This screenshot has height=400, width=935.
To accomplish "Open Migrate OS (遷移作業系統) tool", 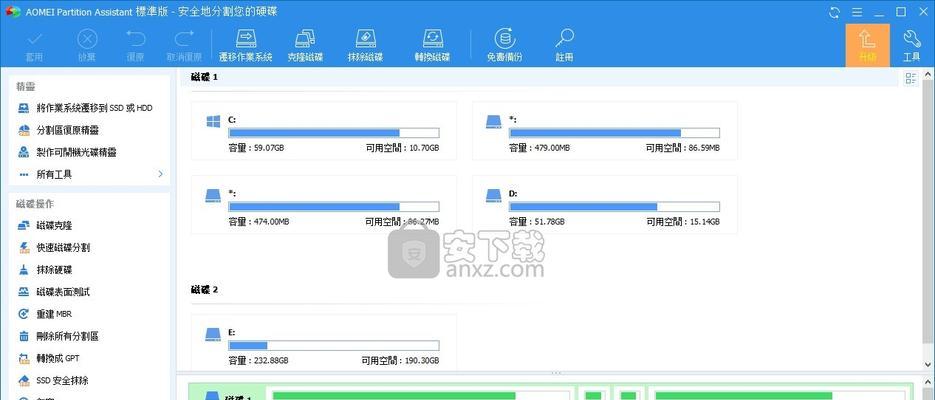I will [x=246, y=46].
